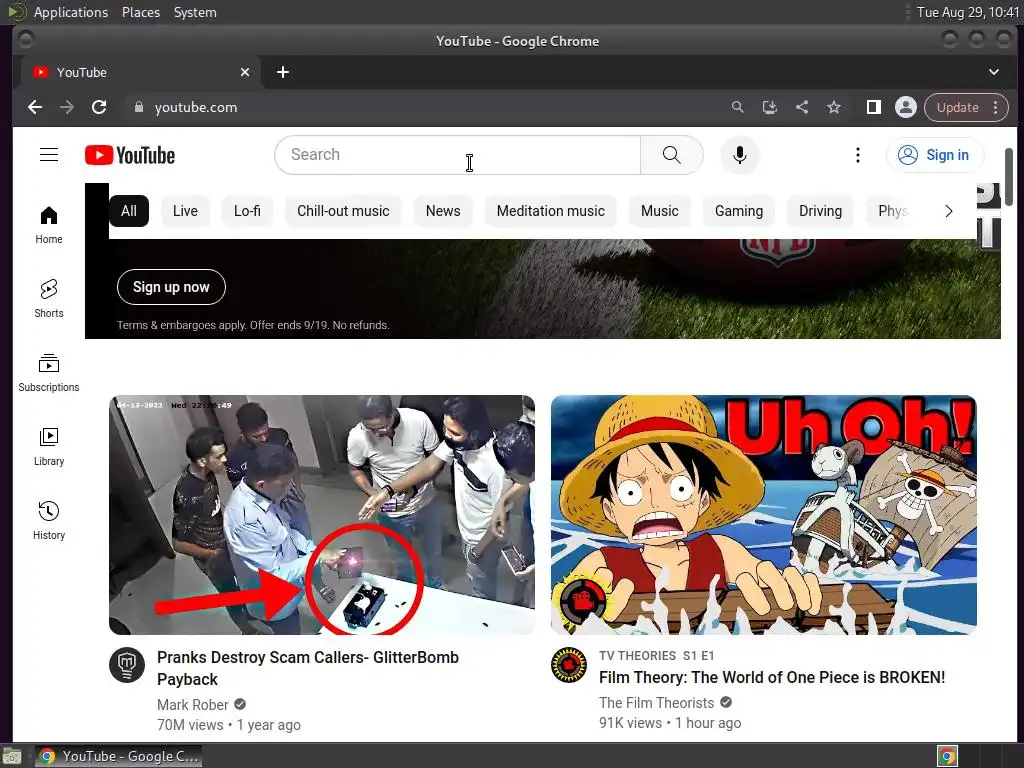Bookmark this tab with star icon
Image resolution: width=1024 pixels, height=768 pixels.
click(x=834, y=107)
